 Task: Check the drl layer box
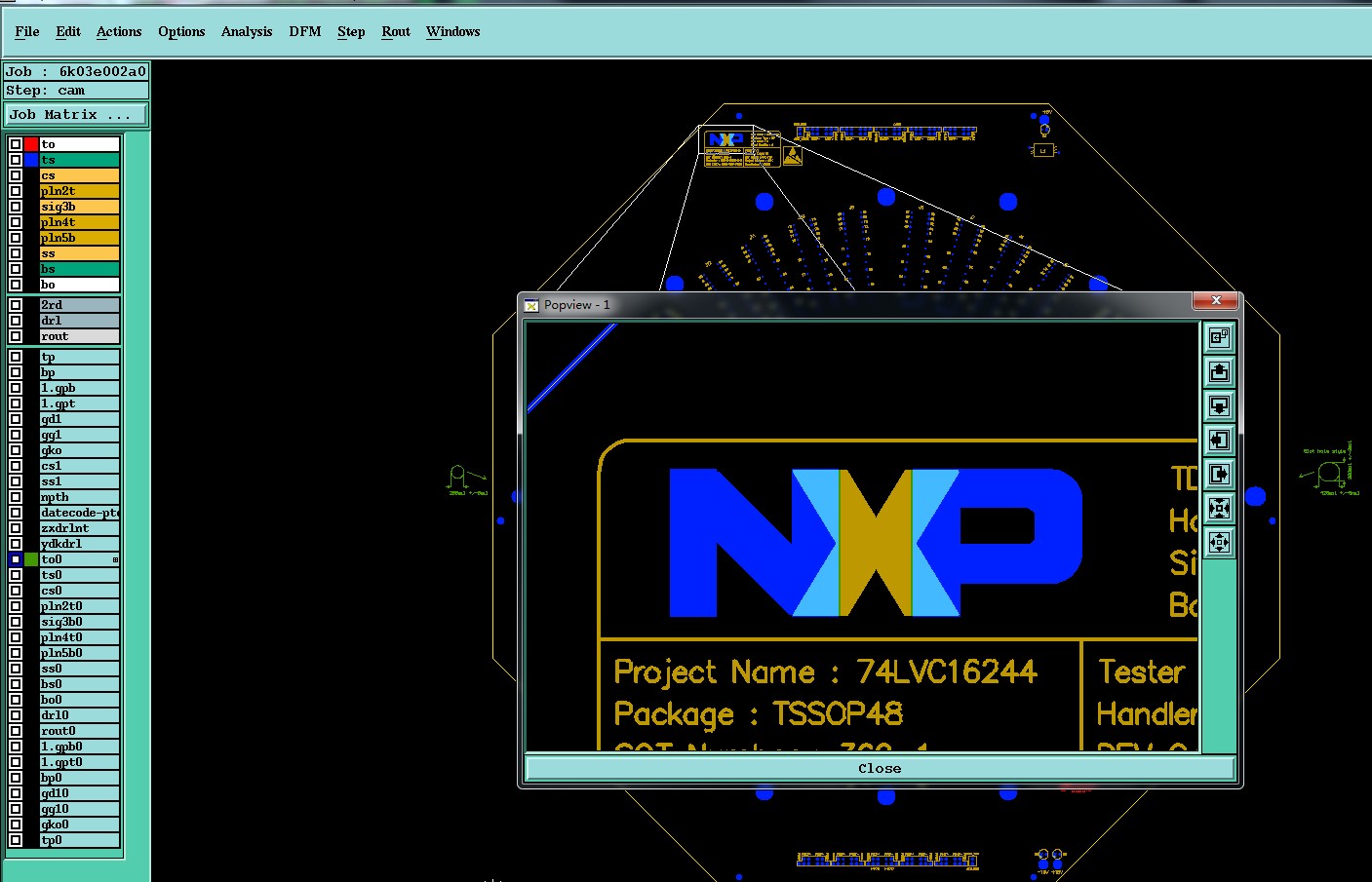click(16, 321)
